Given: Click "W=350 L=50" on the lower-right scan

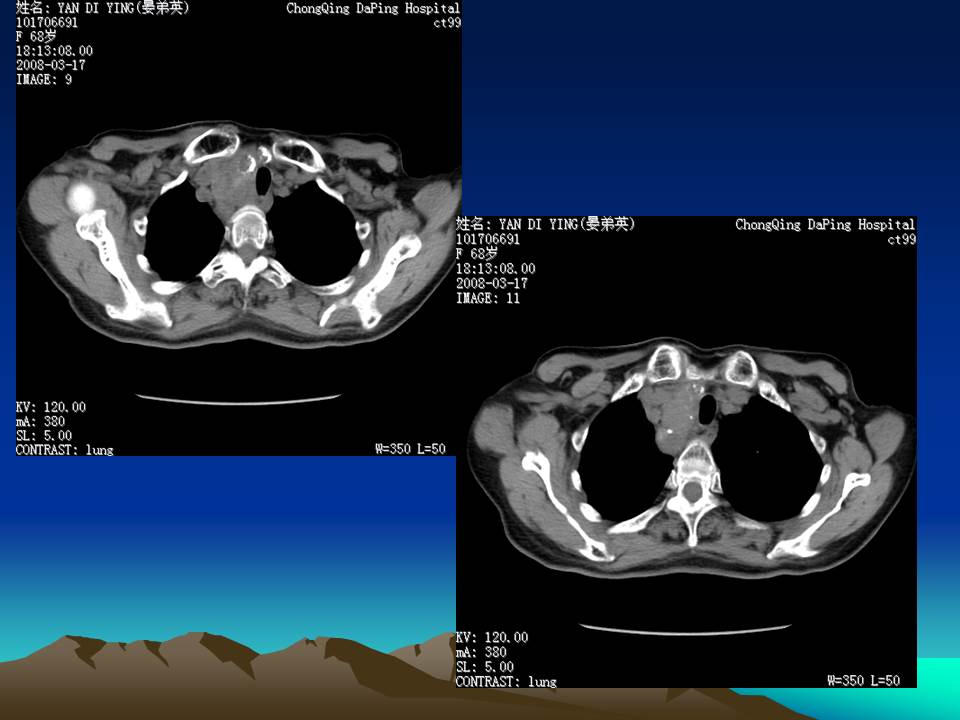Looking at the screenshot, I should pyautogui.click(x=863, y=681).
